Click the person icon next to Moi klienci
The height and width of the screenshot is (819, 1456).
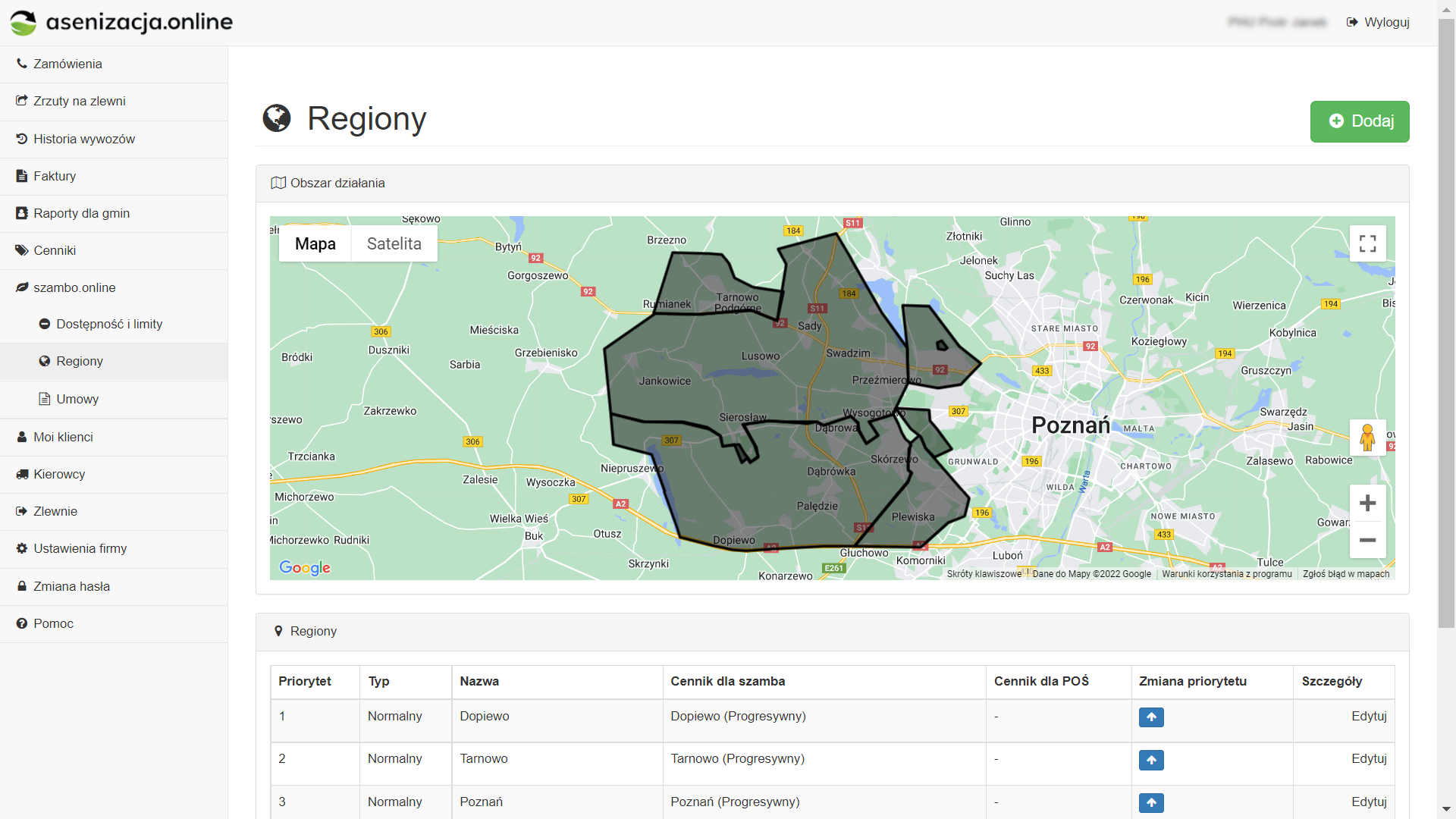coord(22,437)
